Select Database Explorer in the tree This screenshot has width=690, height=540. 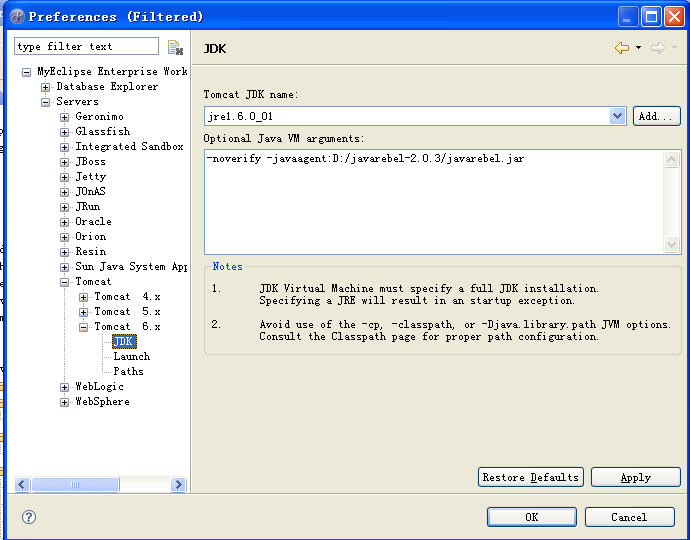[107, 86]
